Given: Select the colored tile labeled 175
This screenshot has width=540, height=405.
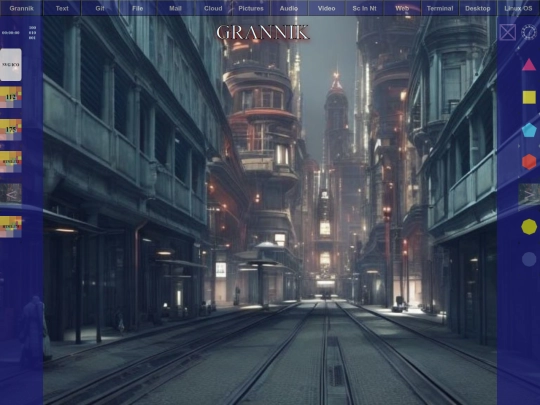Looking at the screenshot, I should pos(11,129).
